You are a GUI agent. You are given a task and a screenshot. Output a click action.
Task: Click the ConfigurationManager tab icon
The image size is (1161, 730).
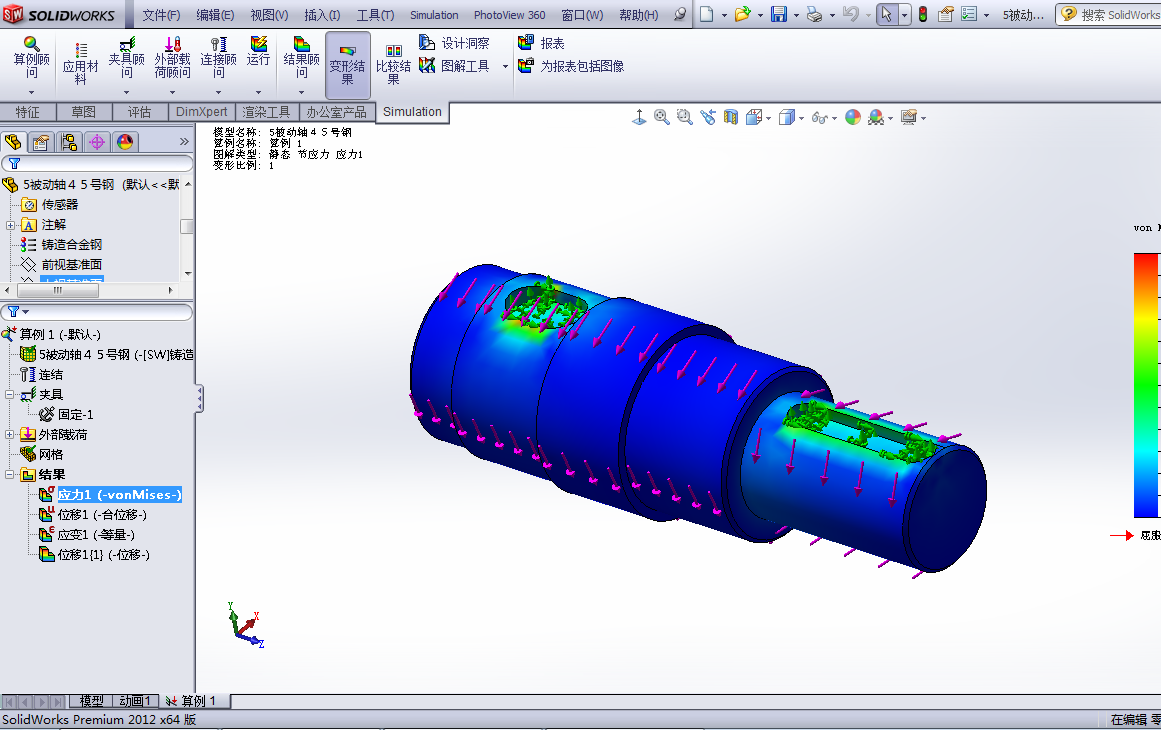[x=70, y=141]
